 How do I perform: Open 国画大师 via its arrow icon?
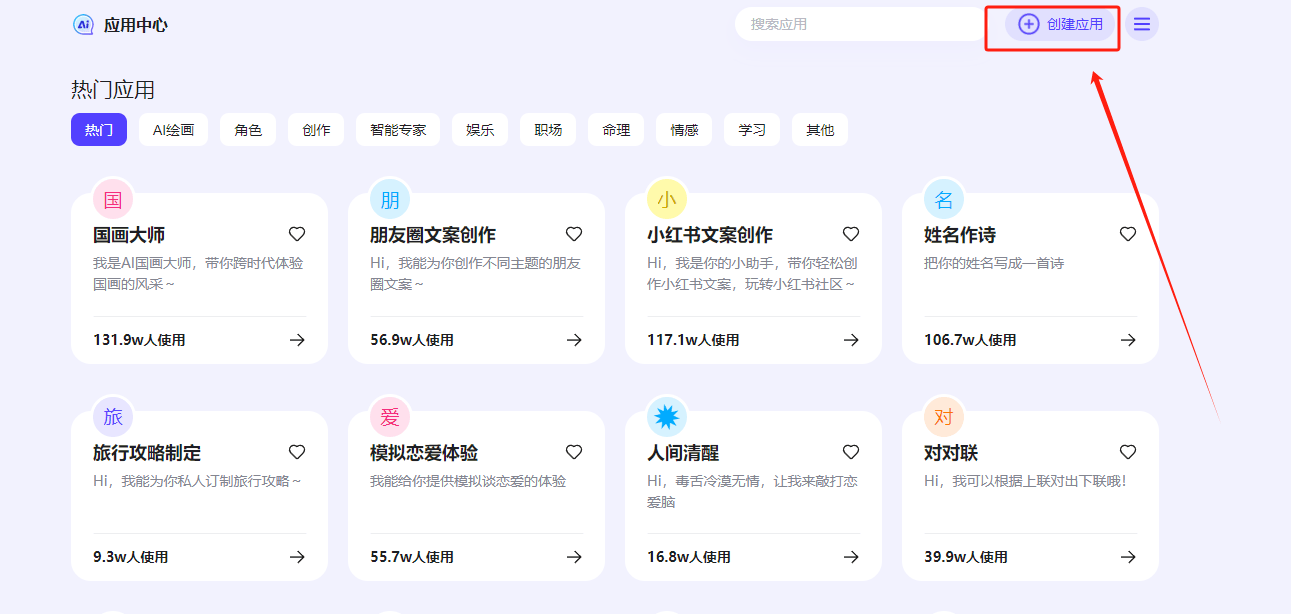[x=297, y=340]
